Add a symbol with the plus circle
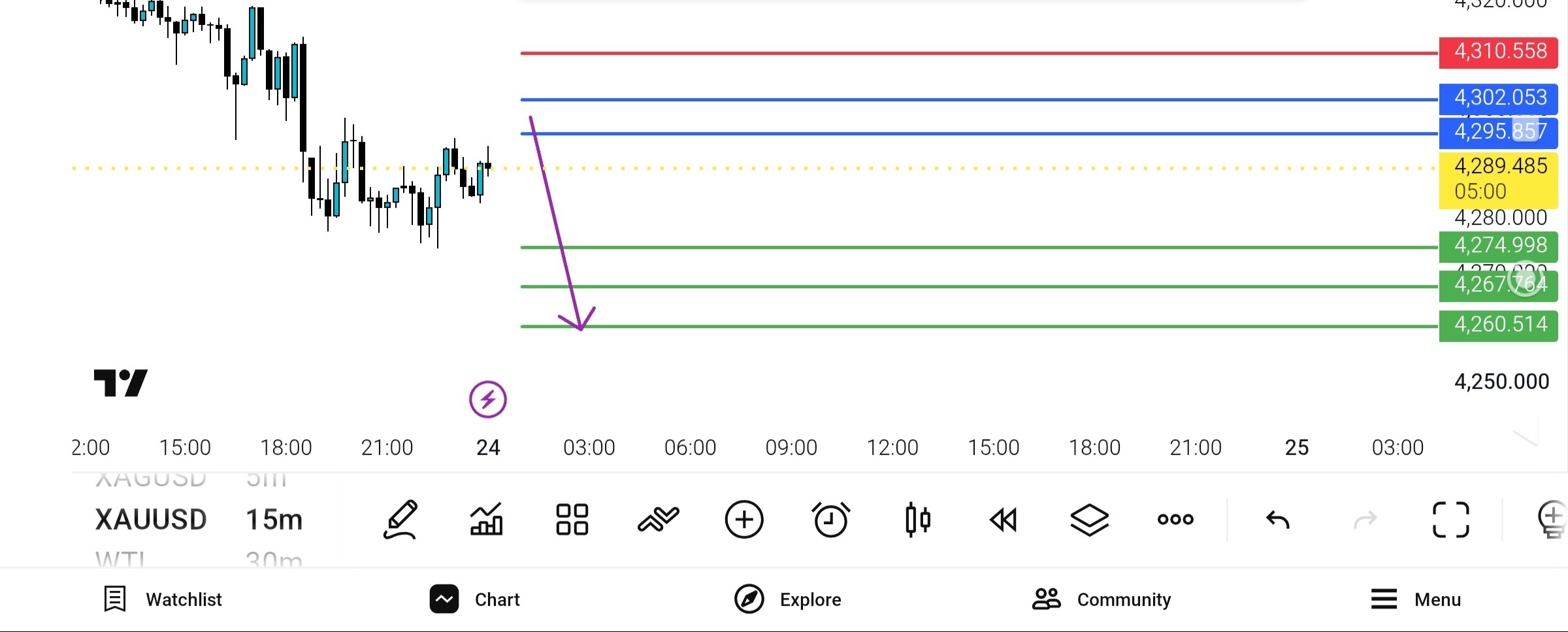 744,520
